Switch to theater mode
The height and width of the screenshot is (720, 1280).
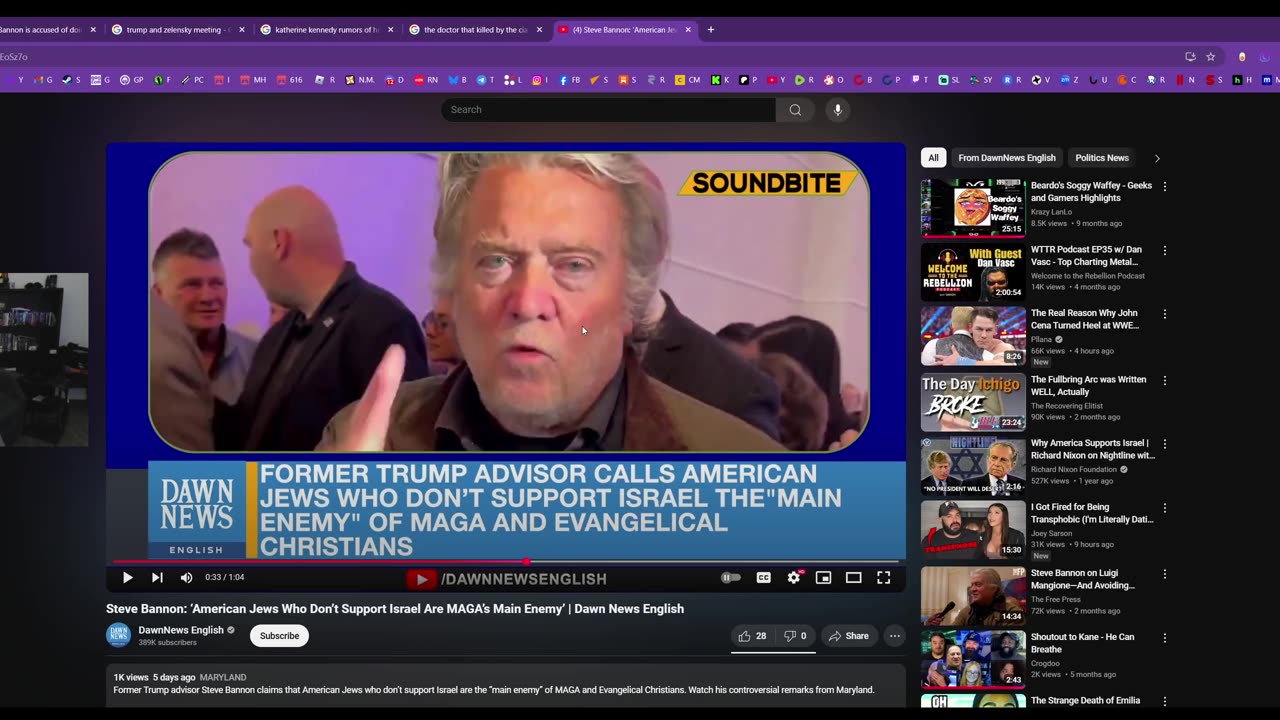(x=853, y=577)
